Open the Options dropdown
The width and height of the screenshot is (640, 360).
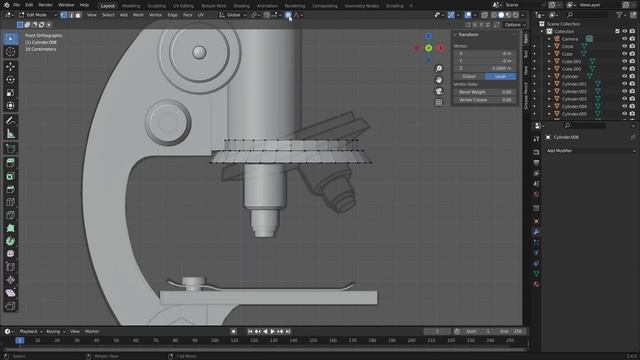point(515,25)
